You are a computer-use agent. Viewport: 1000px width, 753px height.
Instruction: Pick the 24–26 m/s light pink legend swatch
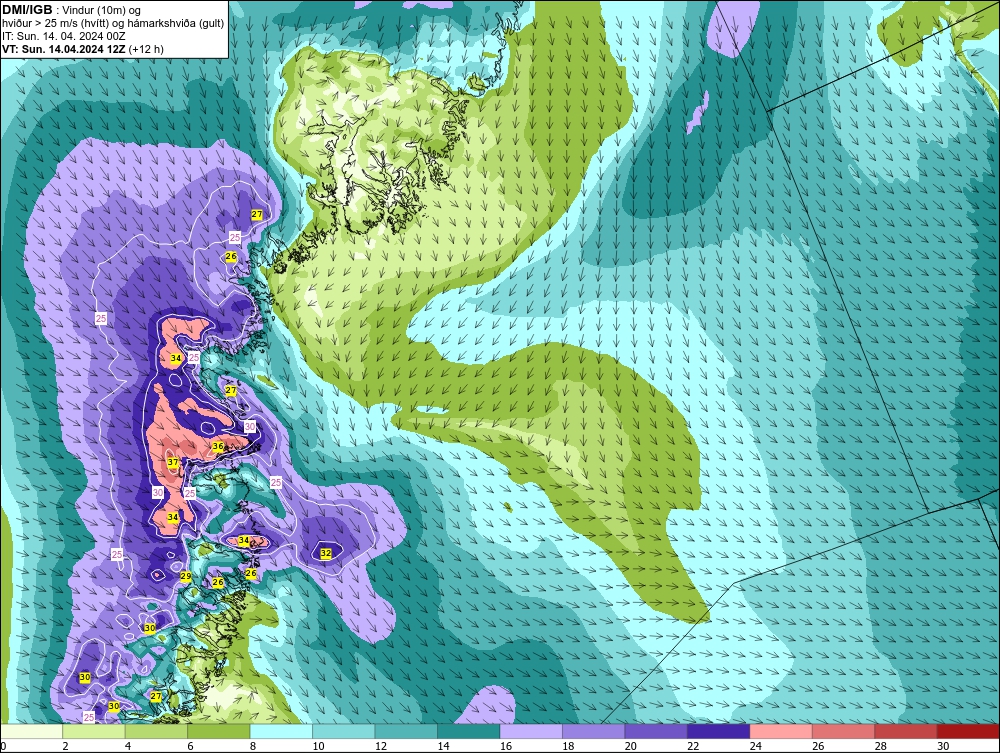click(x=781, y=731)
